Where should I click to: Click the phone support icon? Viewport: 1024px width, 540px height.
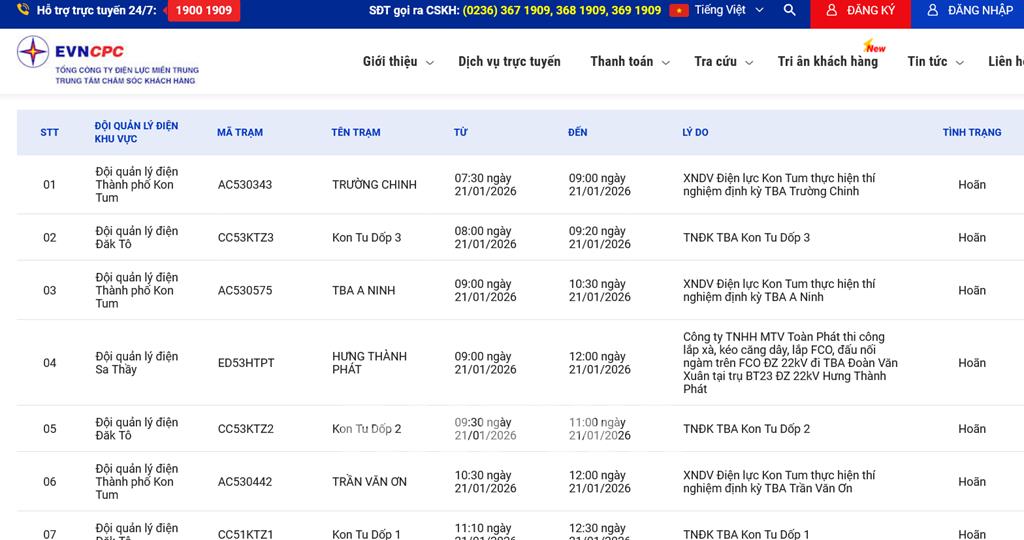(x=22, y=10)
